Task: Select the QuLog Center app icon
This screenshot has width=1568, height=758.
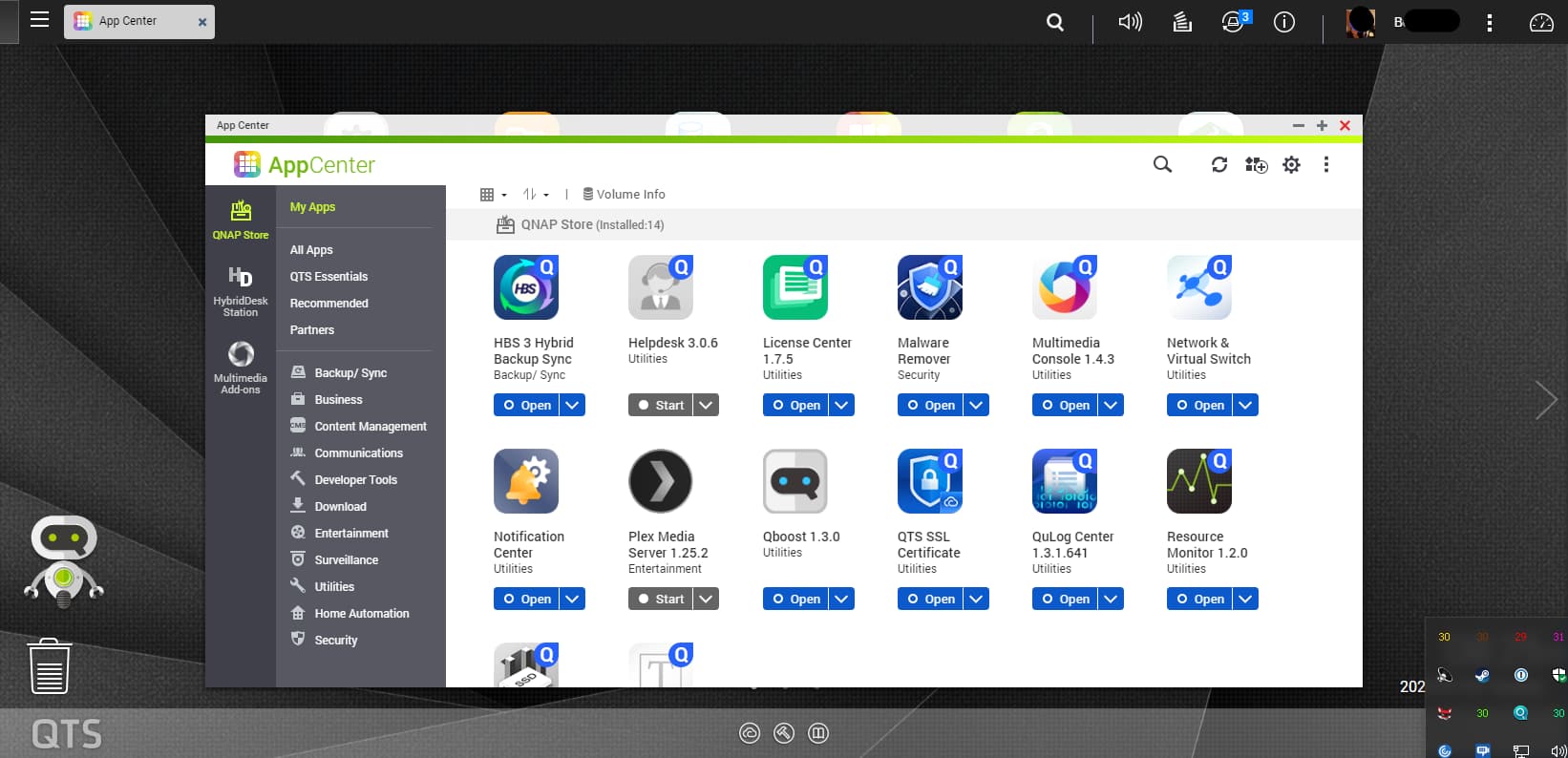Action: [x=1065, y=481]
